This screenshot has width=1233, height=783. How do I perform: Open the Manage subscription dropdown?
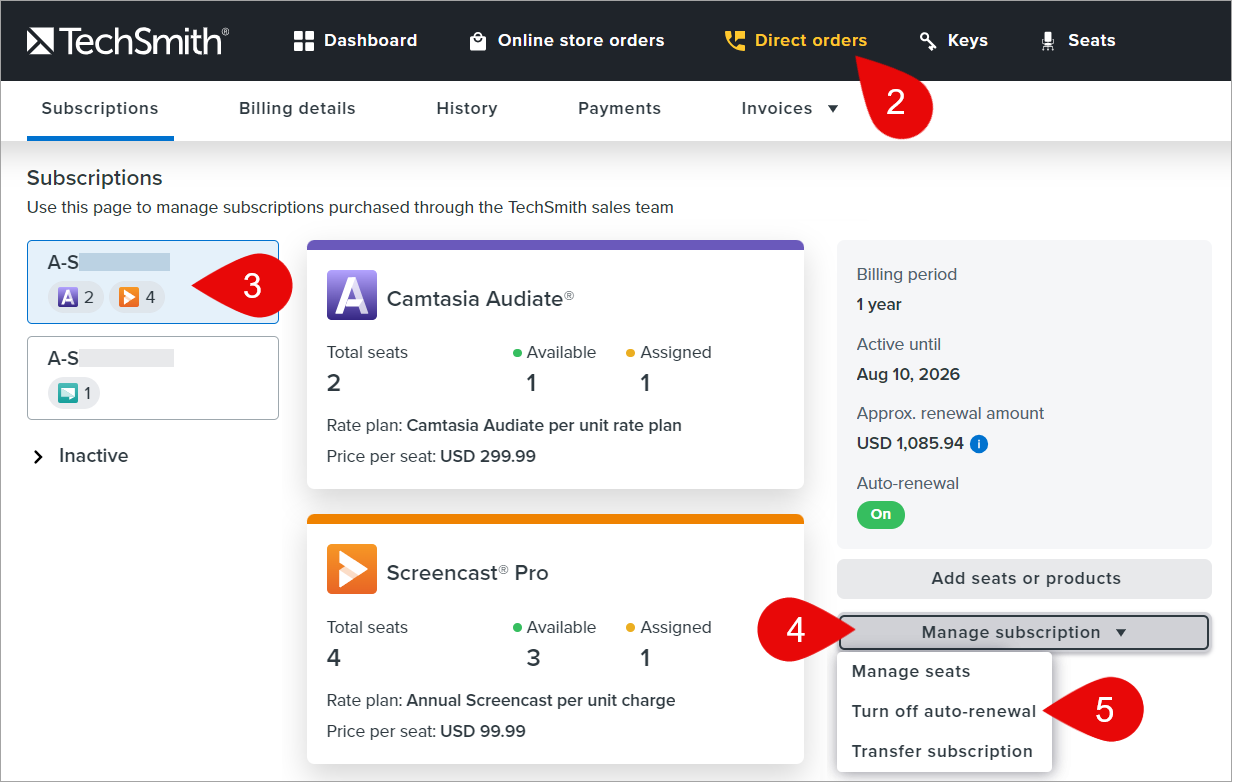(x=1024, y=633)
